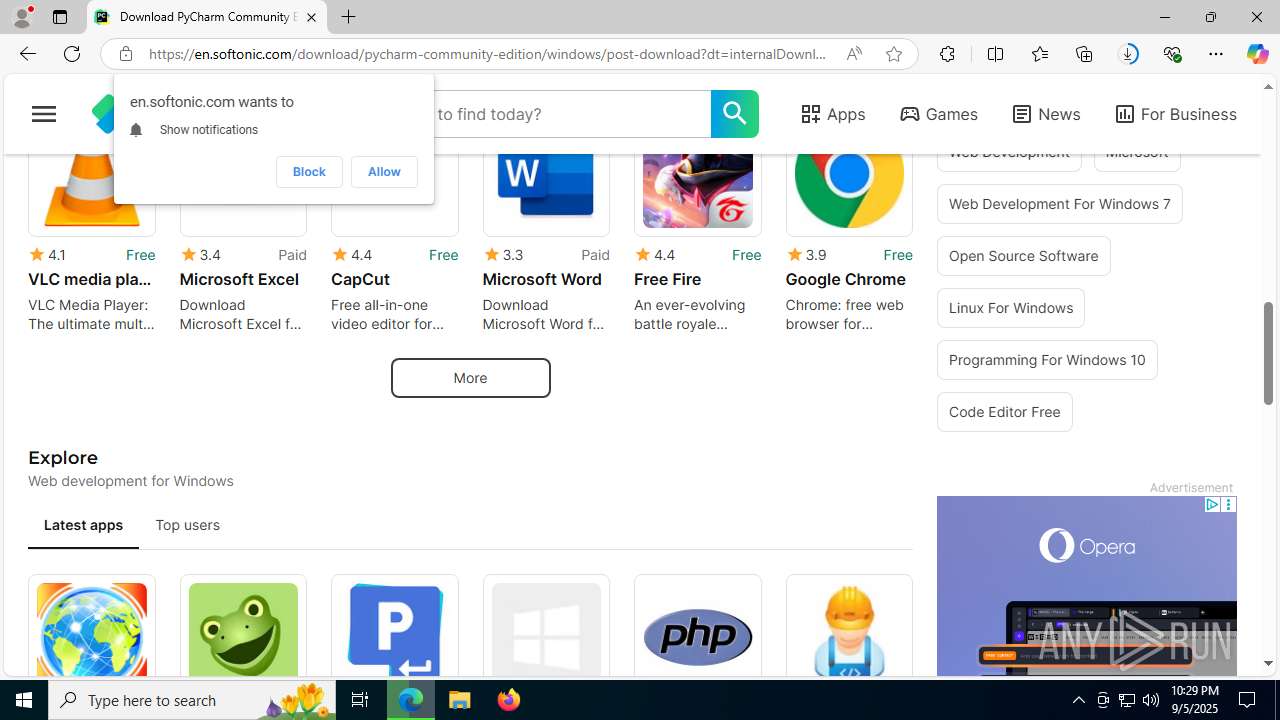1280x720 pixels.
Task: Allow notifications from en.softonic.com
Action: coord(384,172)
